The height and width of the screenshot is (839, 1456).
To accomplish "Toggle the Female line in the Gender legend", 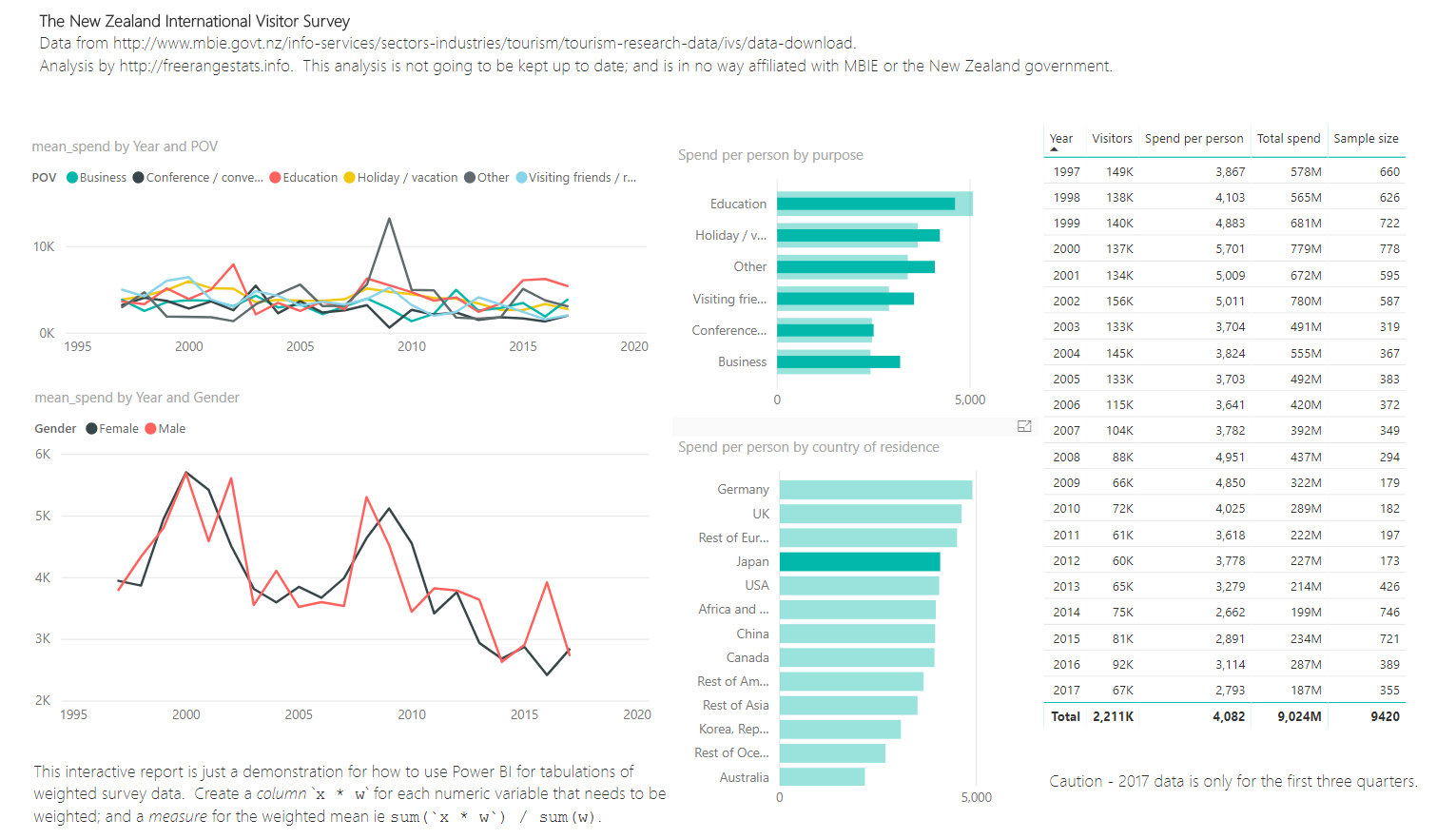I will (112, 428).
